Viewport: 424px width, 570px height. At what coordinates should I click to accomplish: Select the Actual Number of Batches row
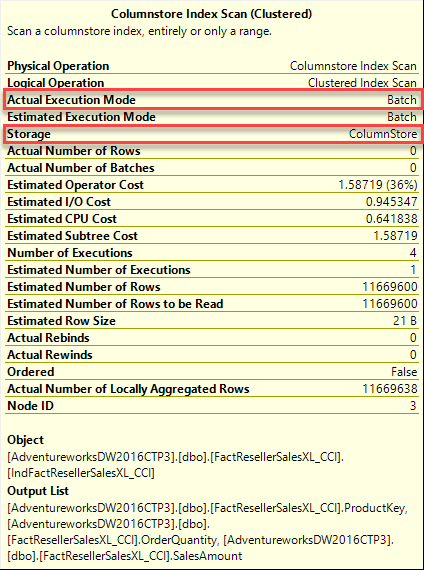point(212,168)
